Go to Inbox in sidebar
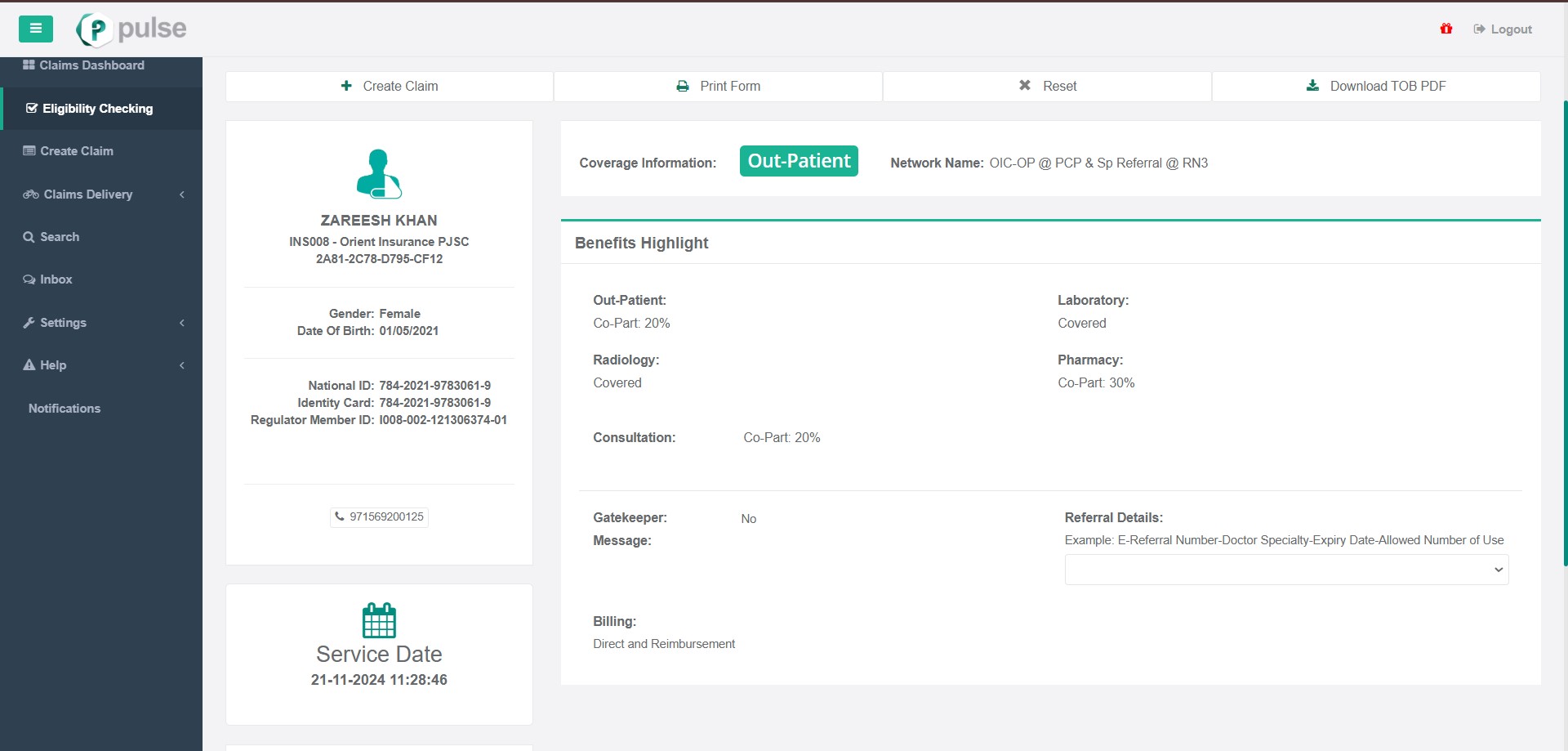This screenshot has height=751, width=1568. pos(56,279)
